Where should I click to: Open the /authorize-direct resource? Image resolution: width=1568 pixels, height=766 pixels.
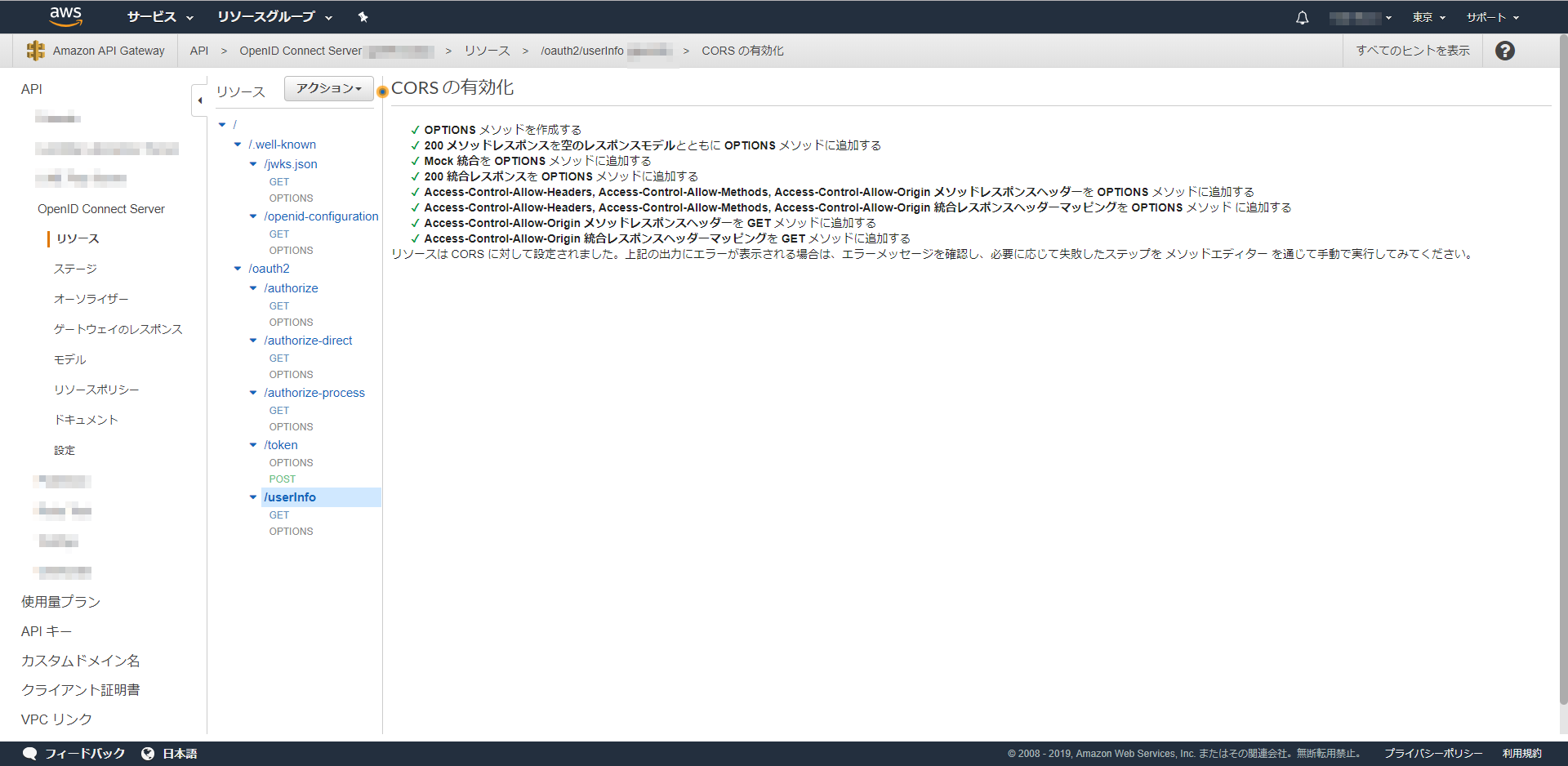[308, 341]
